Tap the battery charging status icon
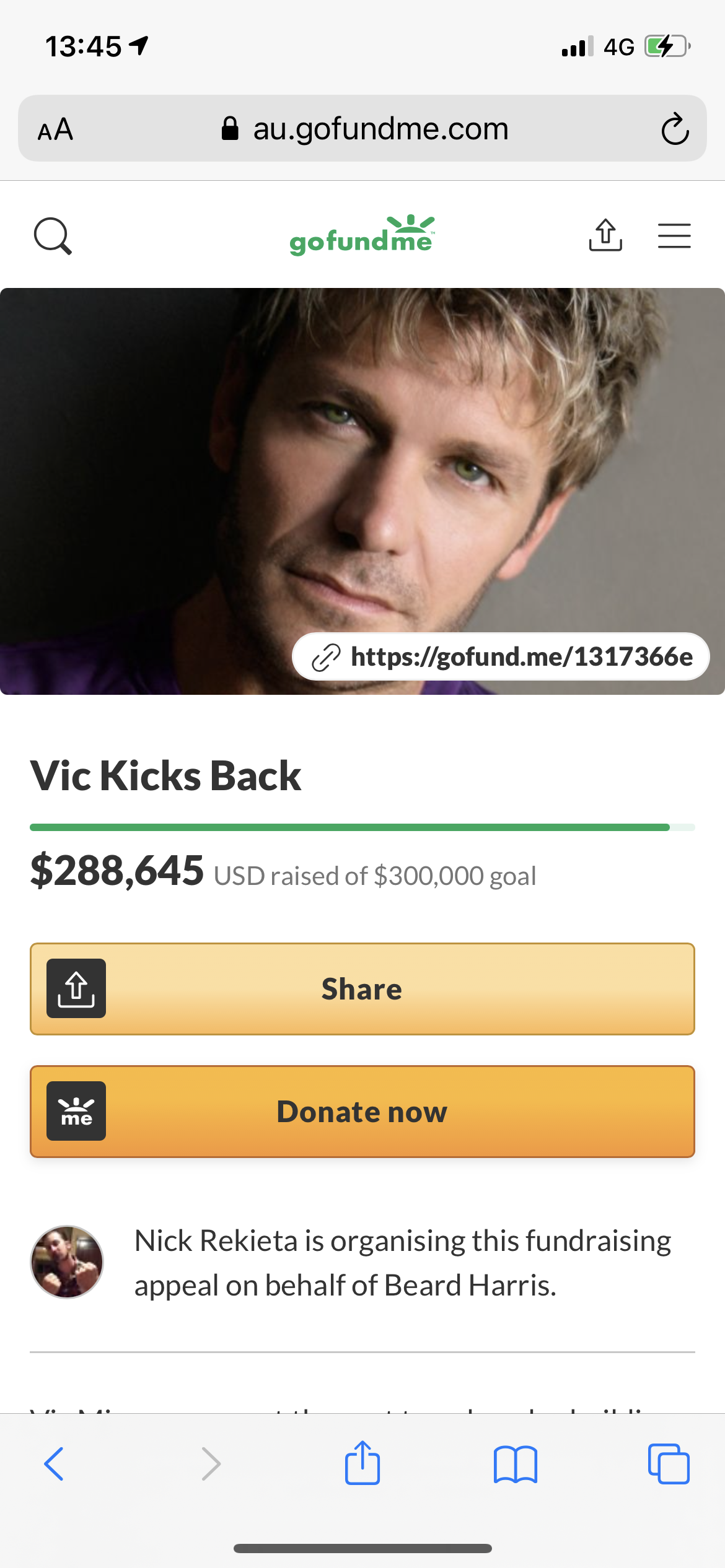The image size is (725, 1568). coord(667,46)
